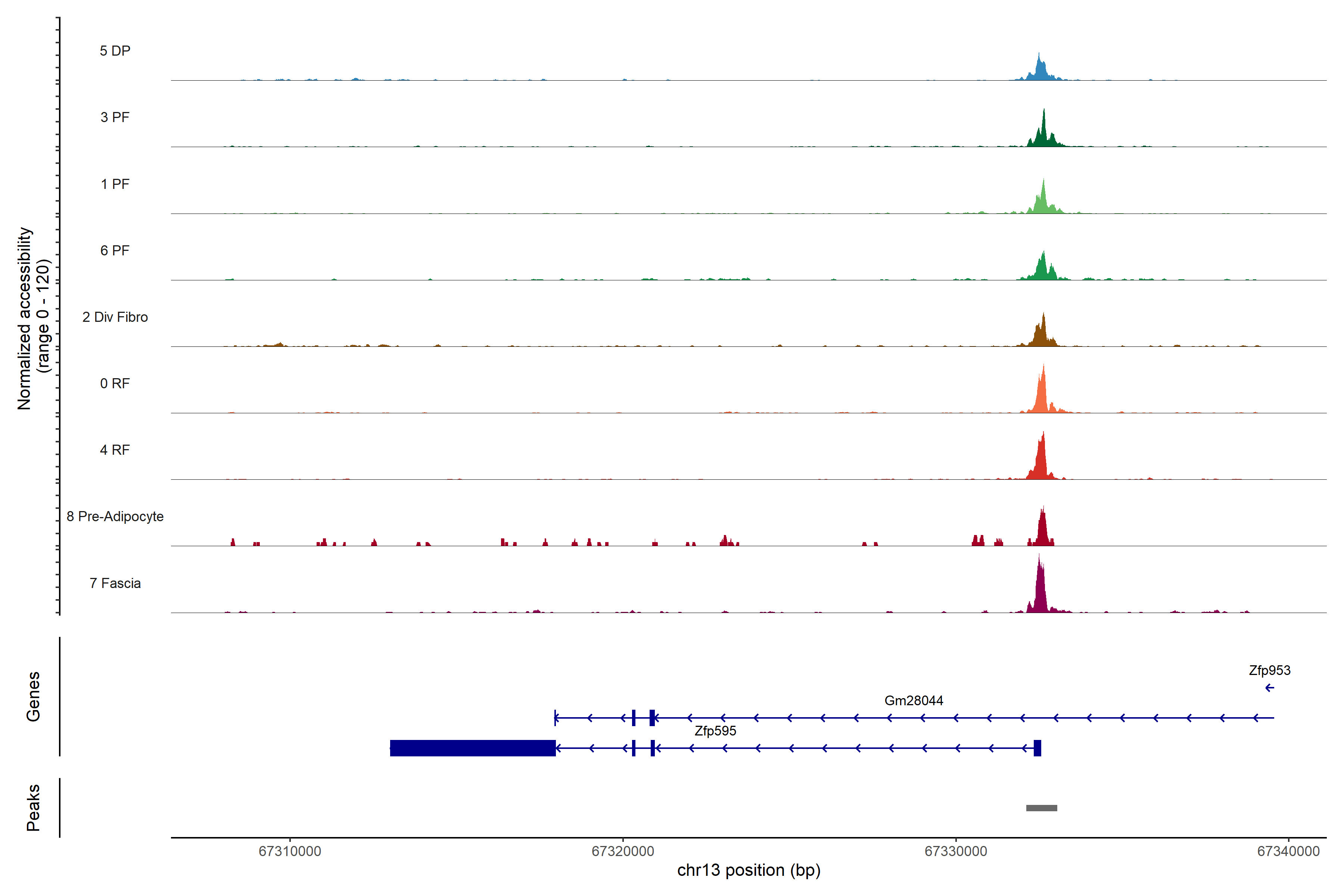Image resolution: width=1344 pixels, height=896 pixels.
Task: Click the 2 Div Fibro label
Action: 115,317
